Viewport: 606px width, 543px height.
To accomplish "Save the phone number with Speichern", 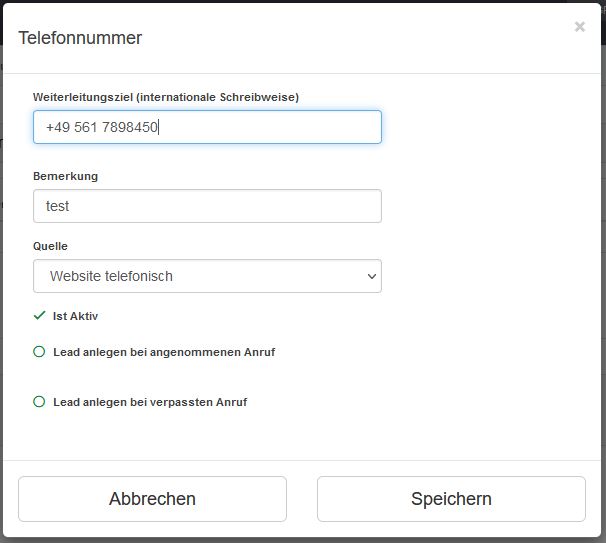I will point(451,499).
